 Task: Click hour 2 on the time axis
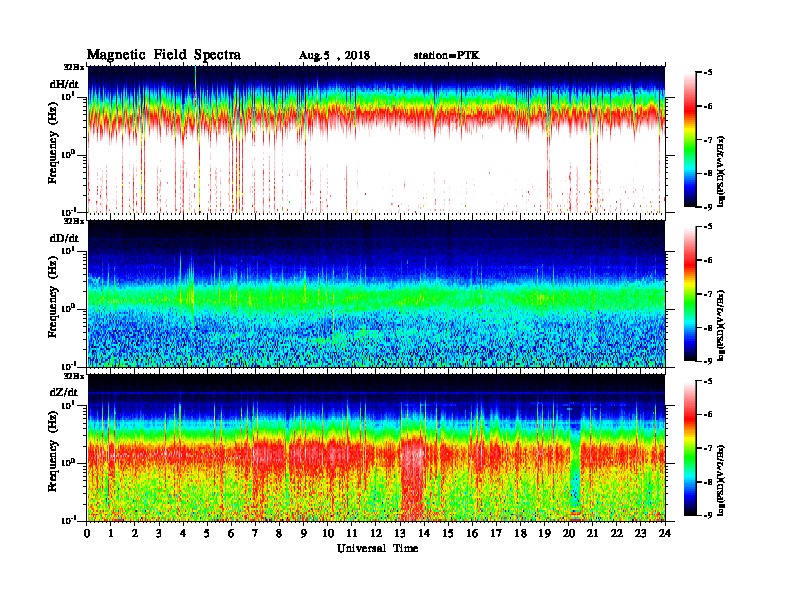click(x=135, y=534)
